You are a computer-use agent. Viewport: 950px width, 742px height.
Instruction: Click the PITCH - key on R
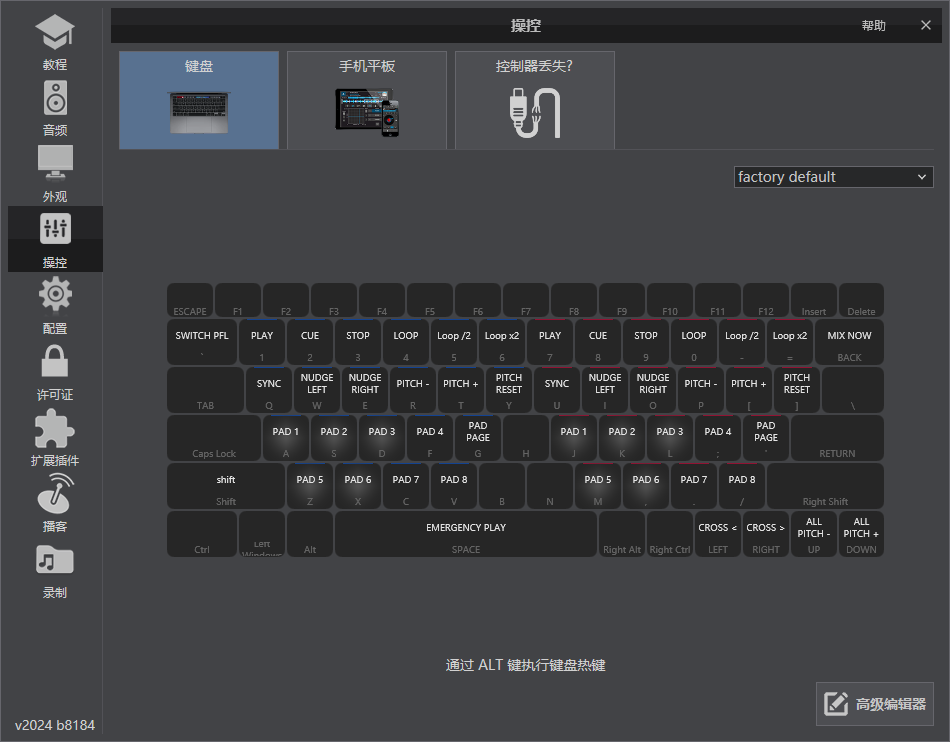(x=413, y=390)
